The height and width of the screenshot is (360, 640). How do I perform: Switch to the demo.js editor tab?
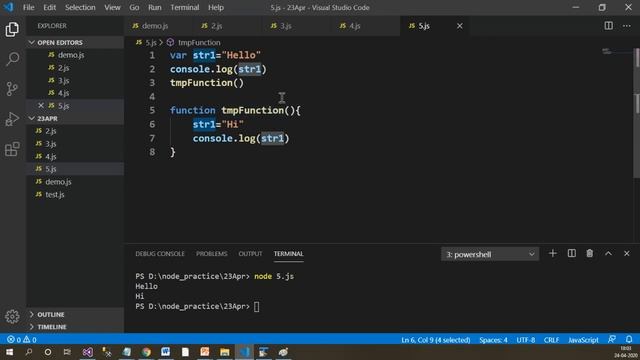[158, 26]
